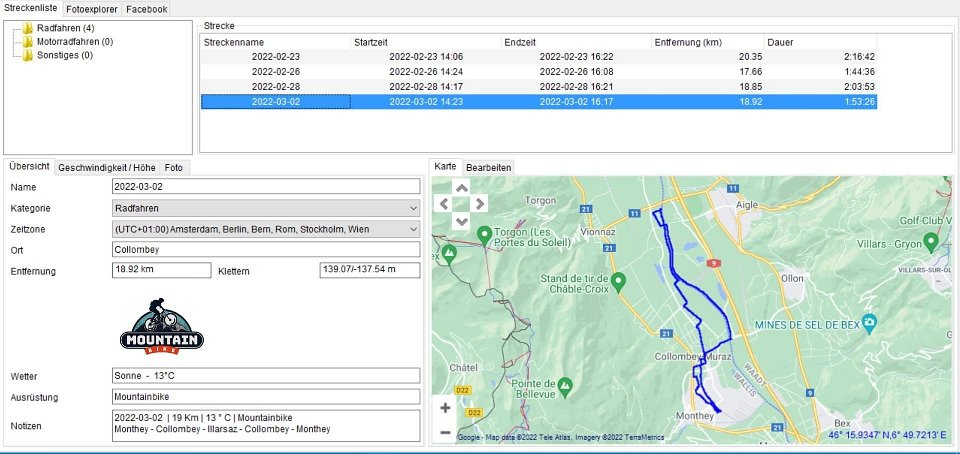Select Radfahren (4) in the tree
Screen dimensions: 960x454
click(x=66, y=28)
